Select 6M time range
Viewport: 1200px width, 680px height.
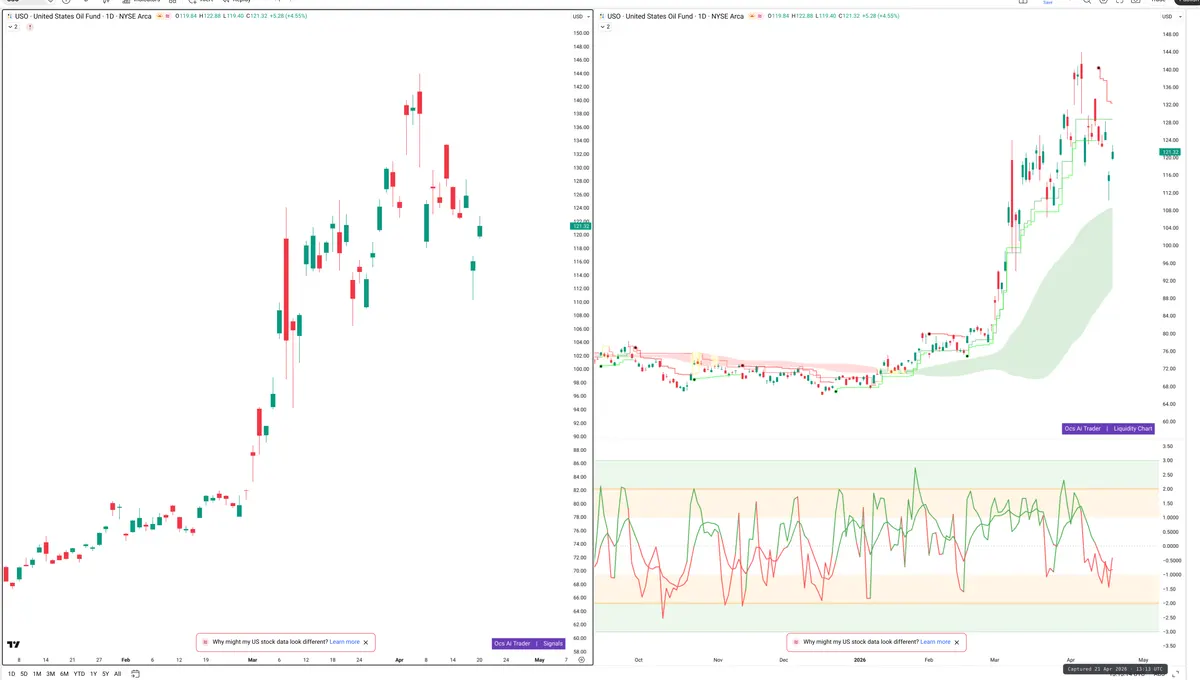tap(64, 674)
